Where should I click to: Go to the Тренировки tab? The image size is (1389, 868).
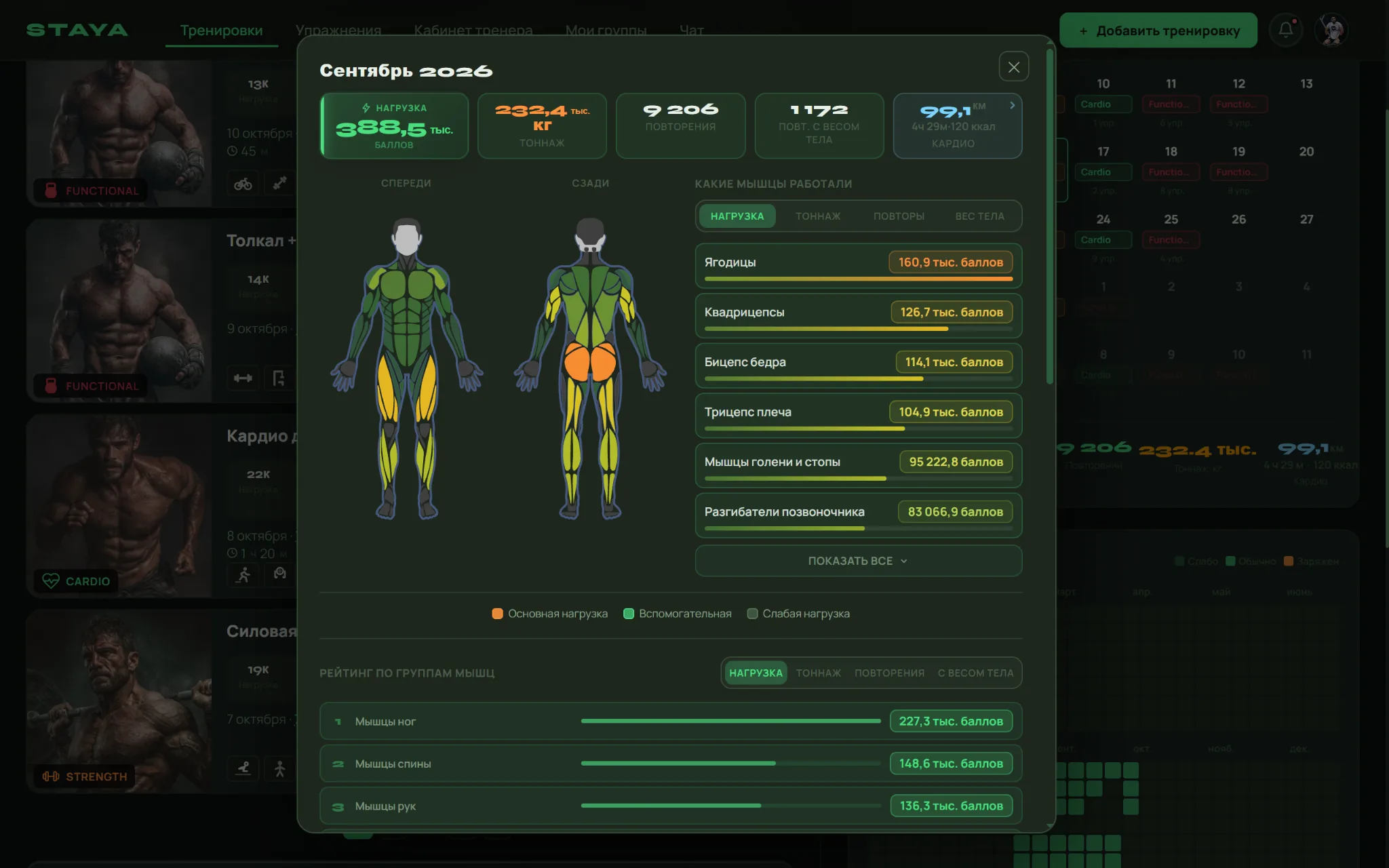(x=221, y=31)
